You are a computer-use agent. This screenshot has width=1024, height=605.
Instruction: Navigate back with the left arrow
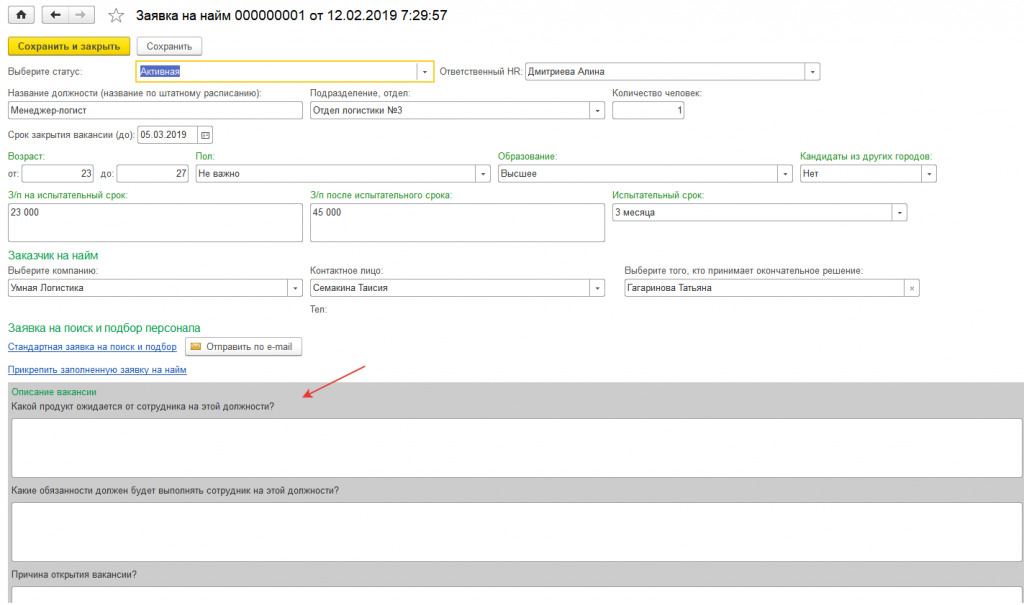(x=56, y=14)
